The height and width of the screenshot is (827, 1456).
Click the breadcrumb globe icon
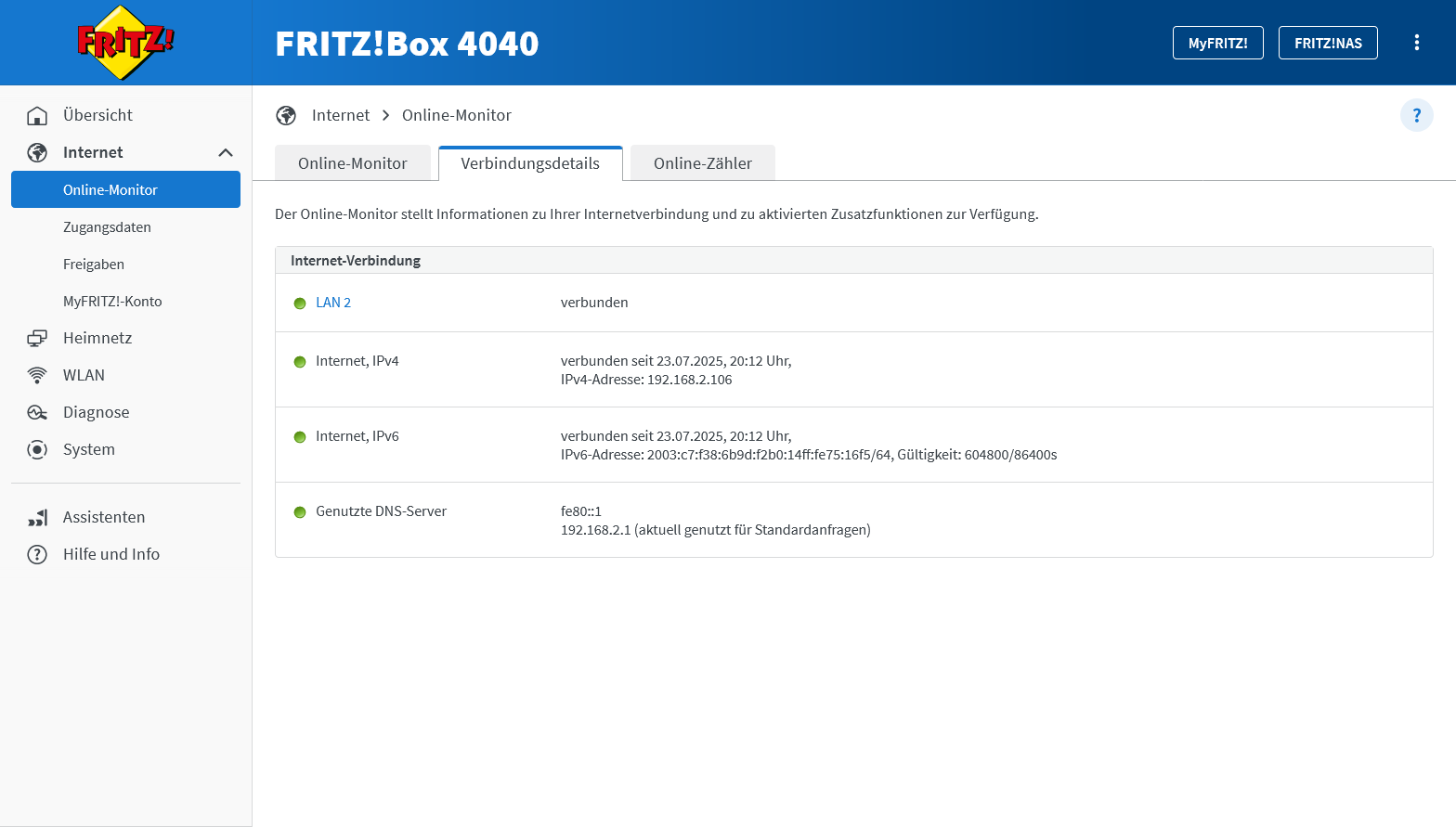(286, 115)
